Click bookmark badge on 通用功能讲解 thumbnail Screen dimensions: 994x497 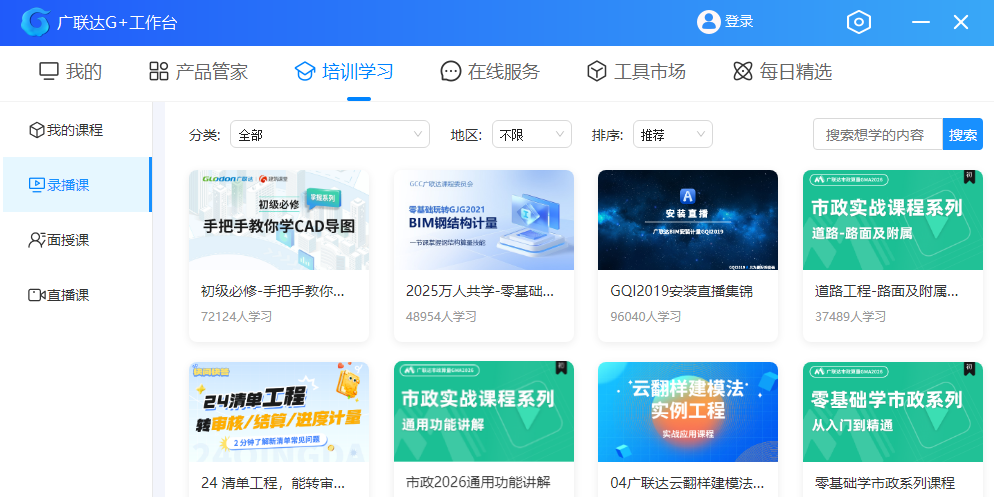coord(560,368)
